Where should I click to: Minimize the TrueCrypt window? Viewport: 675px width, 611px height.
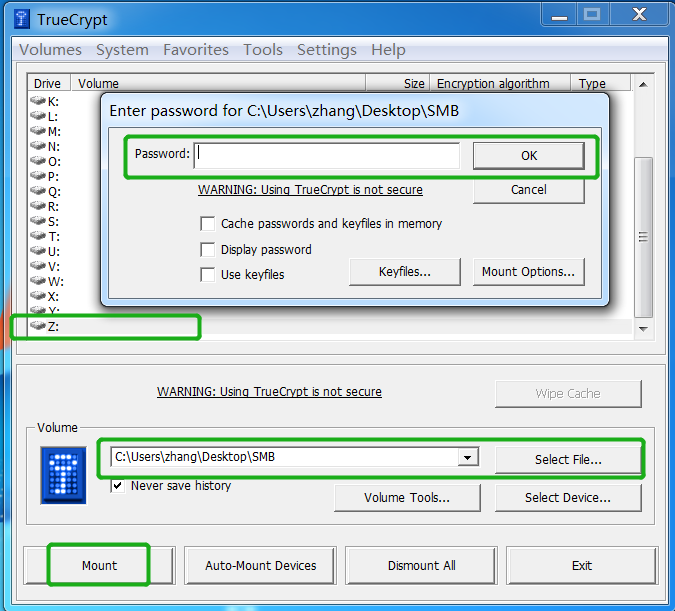click(x=559, y=16)
